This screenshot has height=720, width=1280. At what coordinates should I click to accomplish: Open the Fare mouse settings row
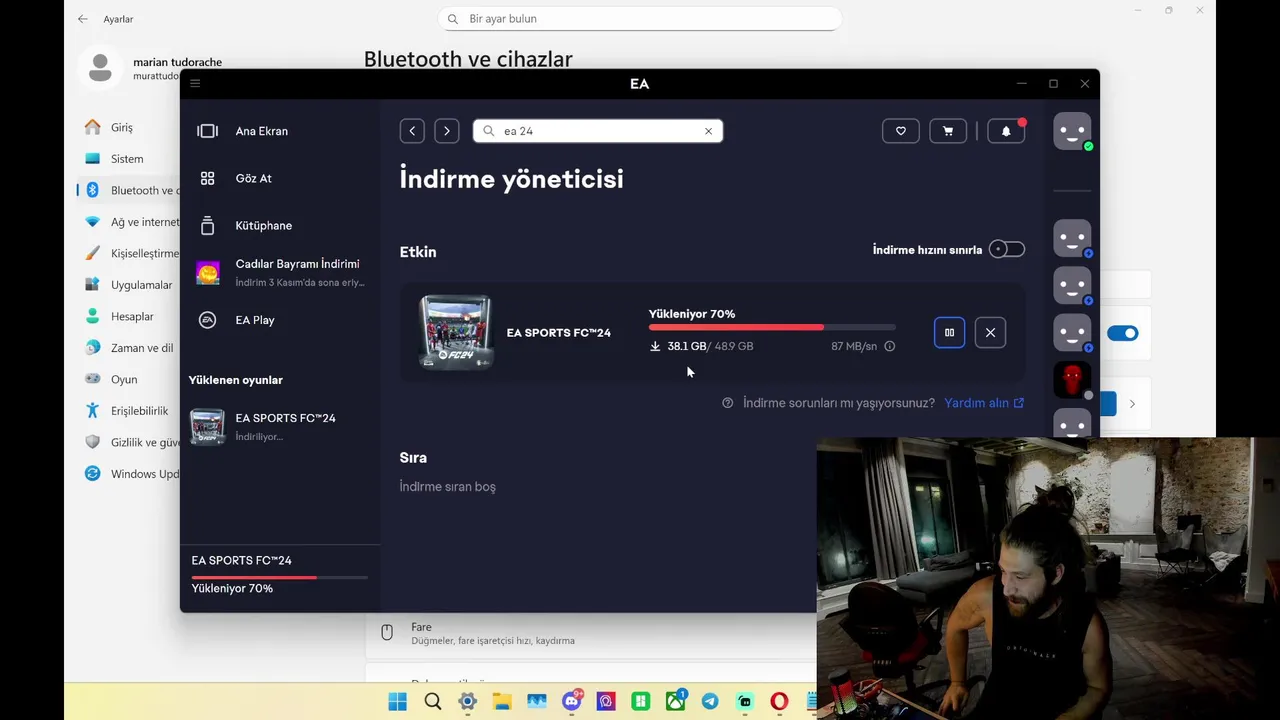[x=590, y=633]
